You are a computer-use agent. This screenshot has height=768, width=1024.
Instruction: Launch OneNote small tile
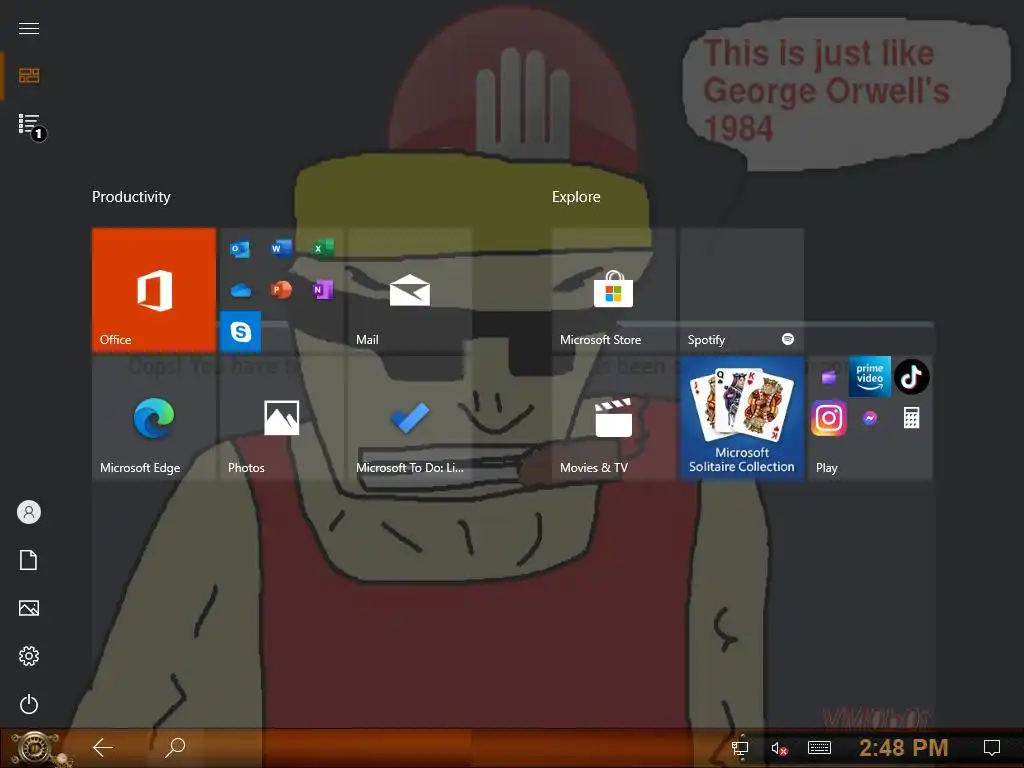pos(323,290)
